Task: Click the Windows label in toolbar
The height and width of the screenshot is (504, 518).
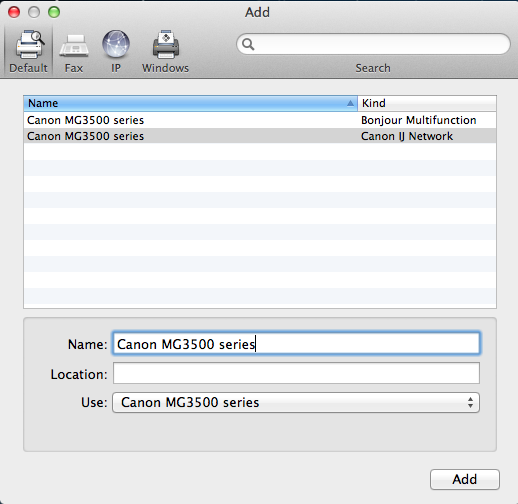Action: [x=165, y=68]
